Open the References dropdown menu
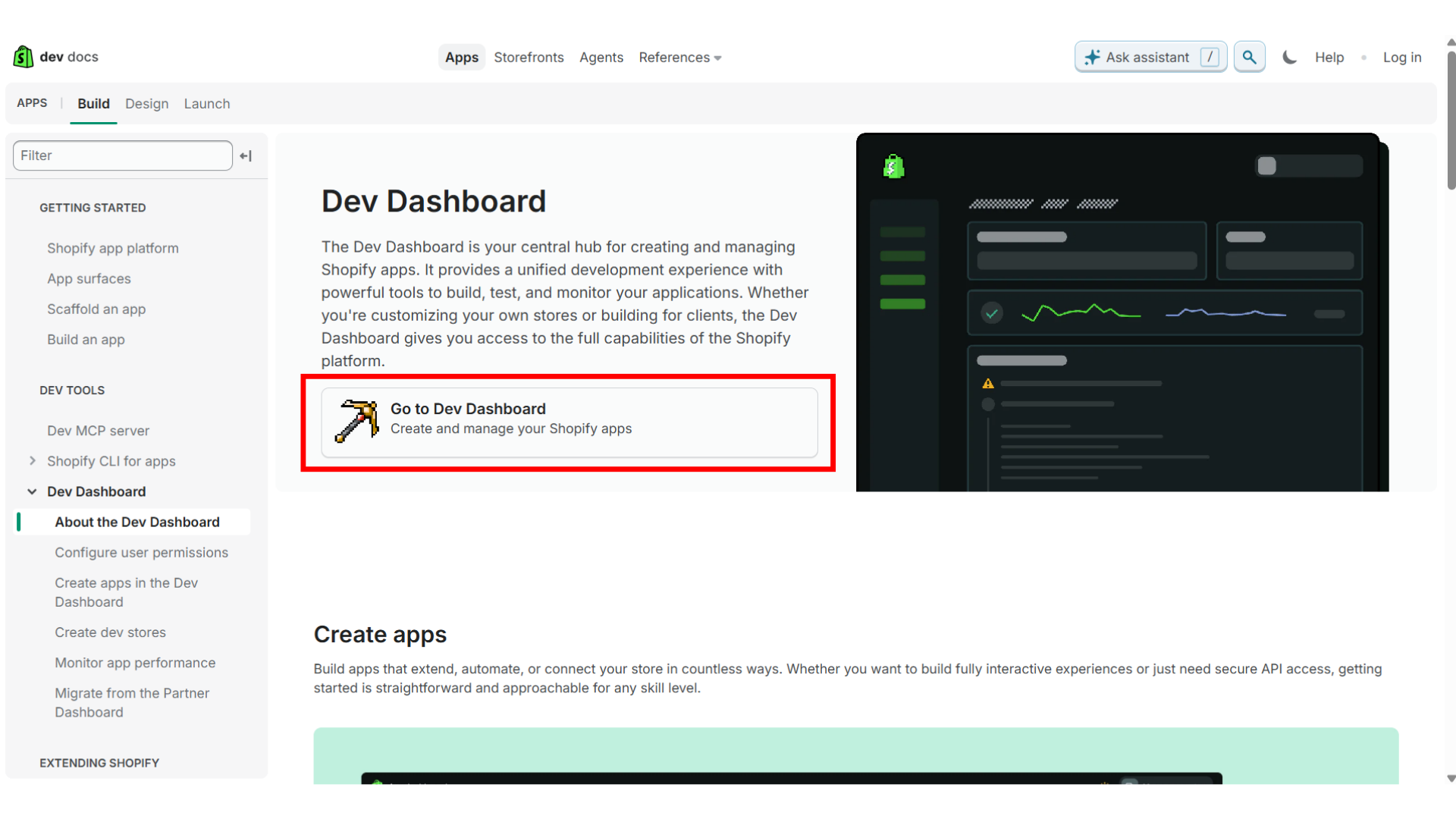Viewport: 1456px width, 819px height. point(680,58)
